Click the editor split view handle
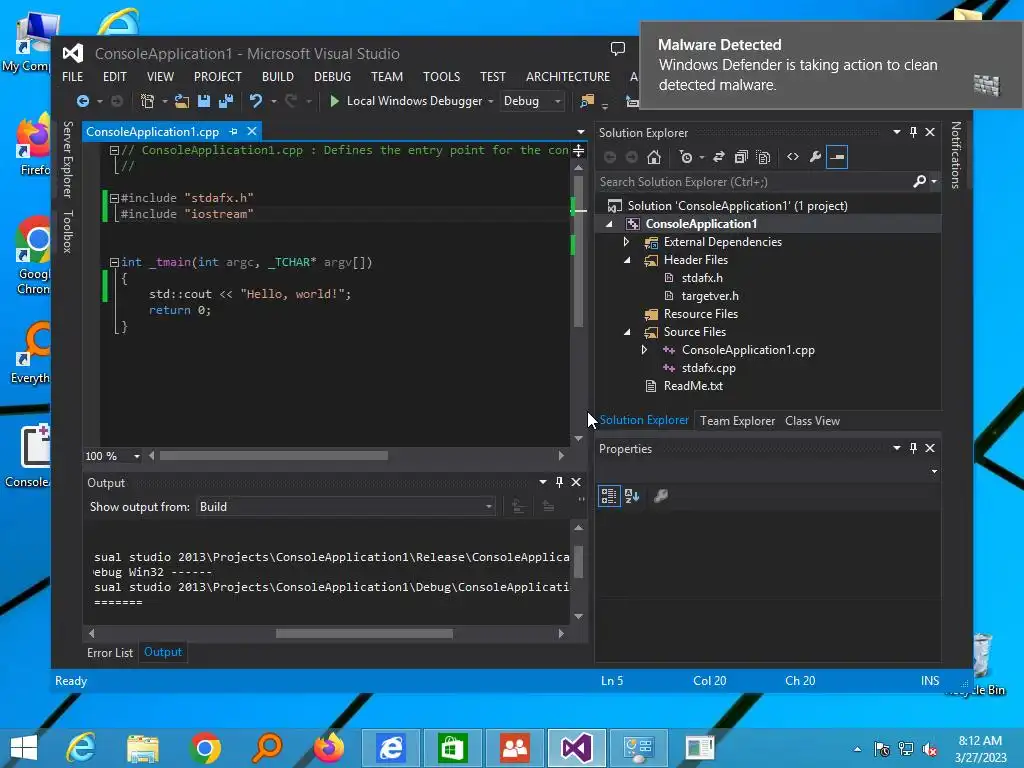The width and height of the screenshot is (1024, 768). pyautogui.click(x=579, y=151)
